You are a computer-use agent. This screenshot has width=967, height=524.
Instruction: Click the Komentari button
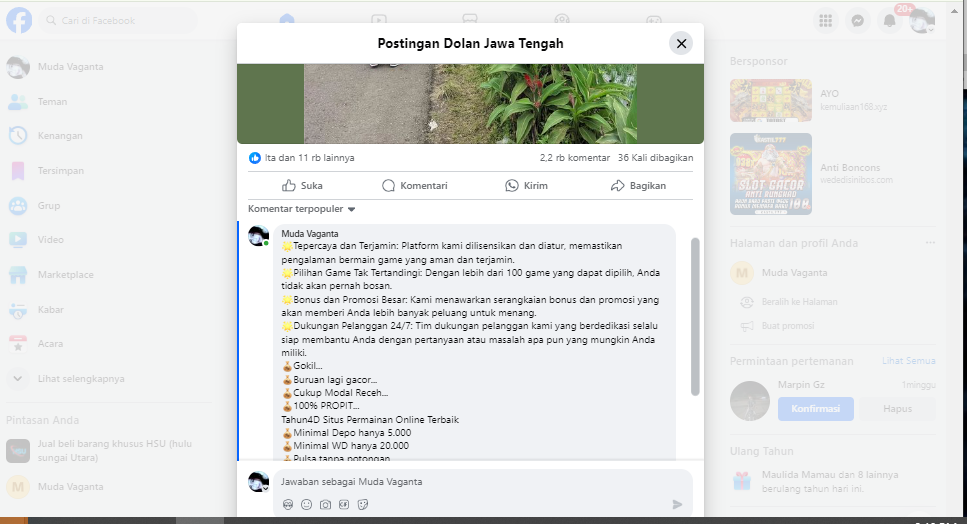click(414, 186)
